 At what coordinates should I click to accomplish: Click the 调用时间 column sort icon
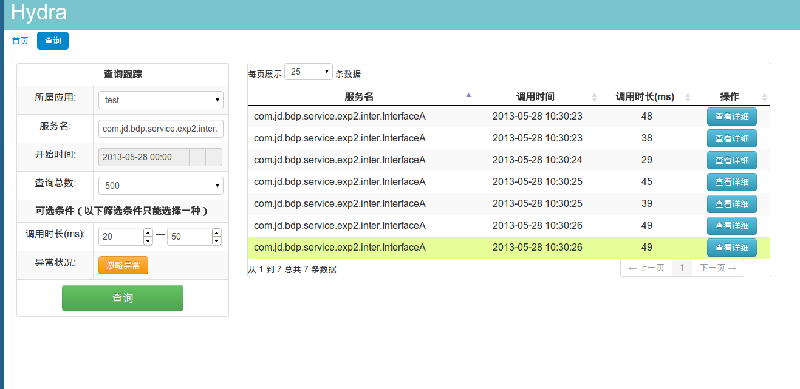click(x=594, y=97)
